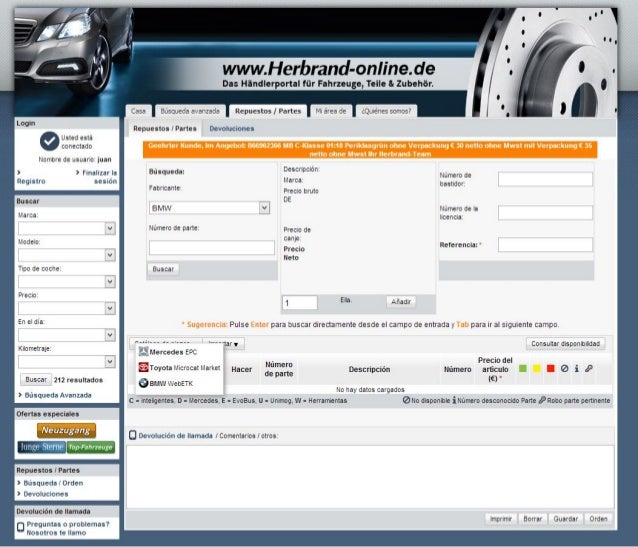
Task: Click the Referencia input field
Action: 545,245
